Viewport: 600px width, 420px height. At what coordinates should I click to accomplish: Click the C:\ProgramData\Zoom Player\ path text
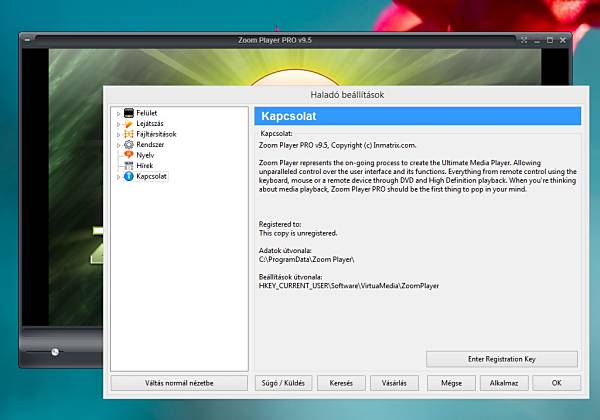click(307, 259)
